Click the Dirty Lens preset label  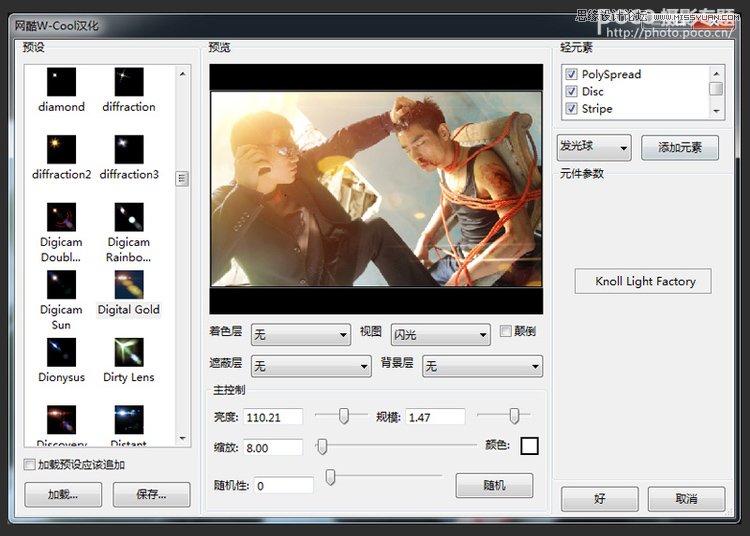(129, 377)
